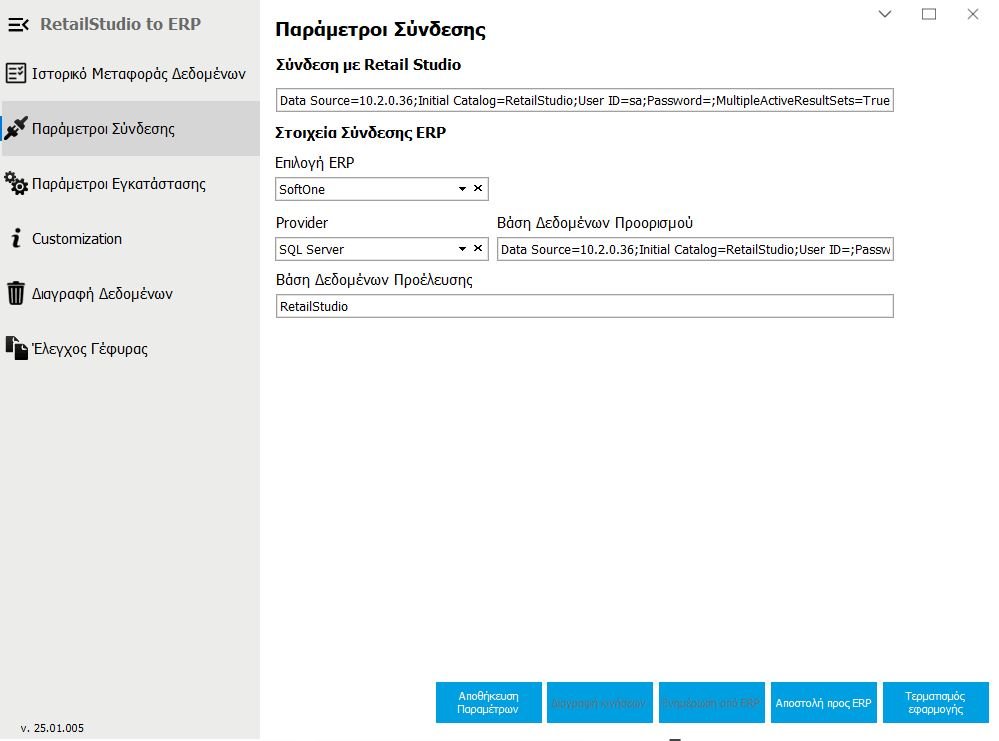
Task: Open Ιστορικό Μεταφοράς Δεδομένων menu item
Action: [x=138, y=73]
